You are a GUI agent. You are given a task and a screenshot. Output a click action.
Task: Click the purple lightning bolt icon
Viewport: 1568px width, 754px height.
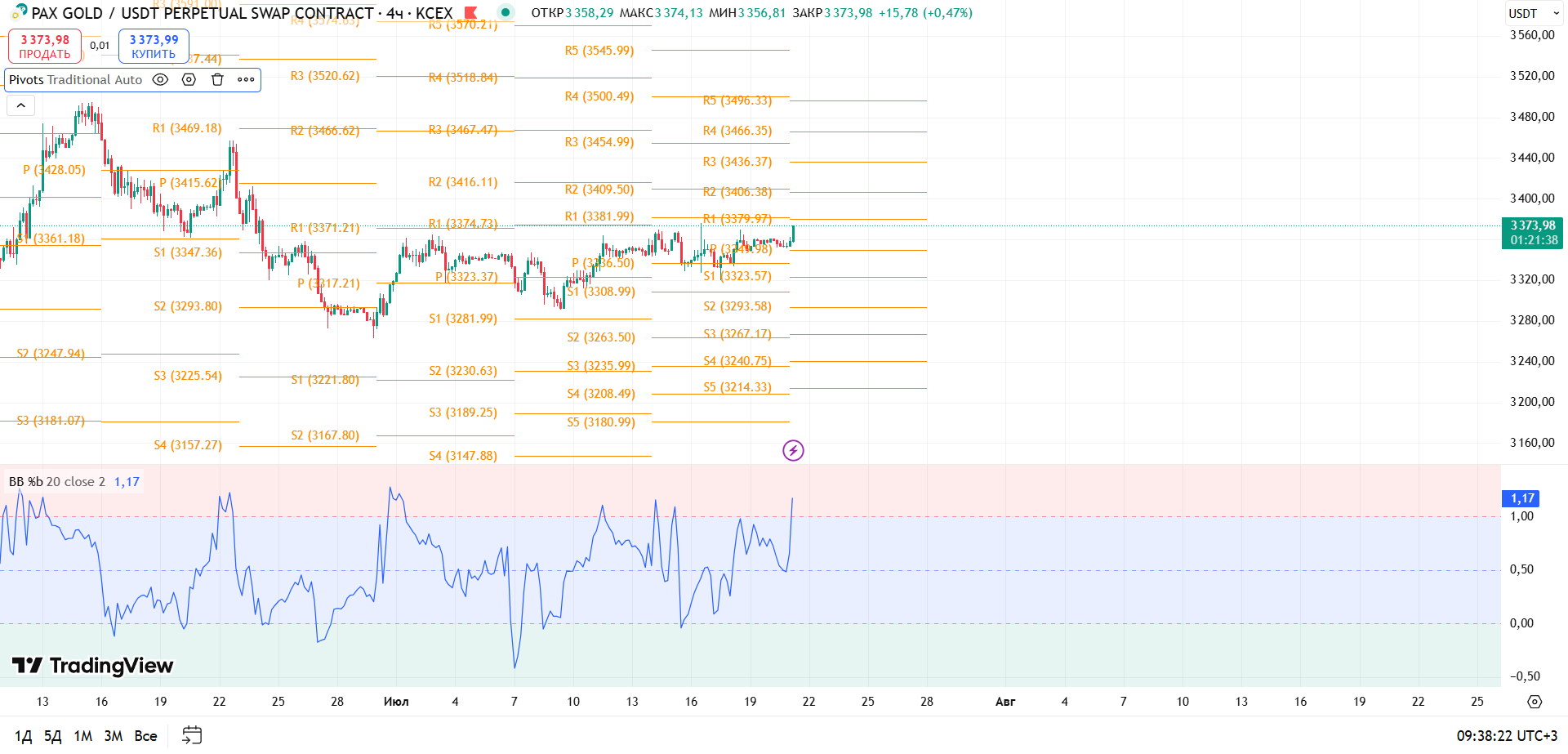click(x=793, y=450)
